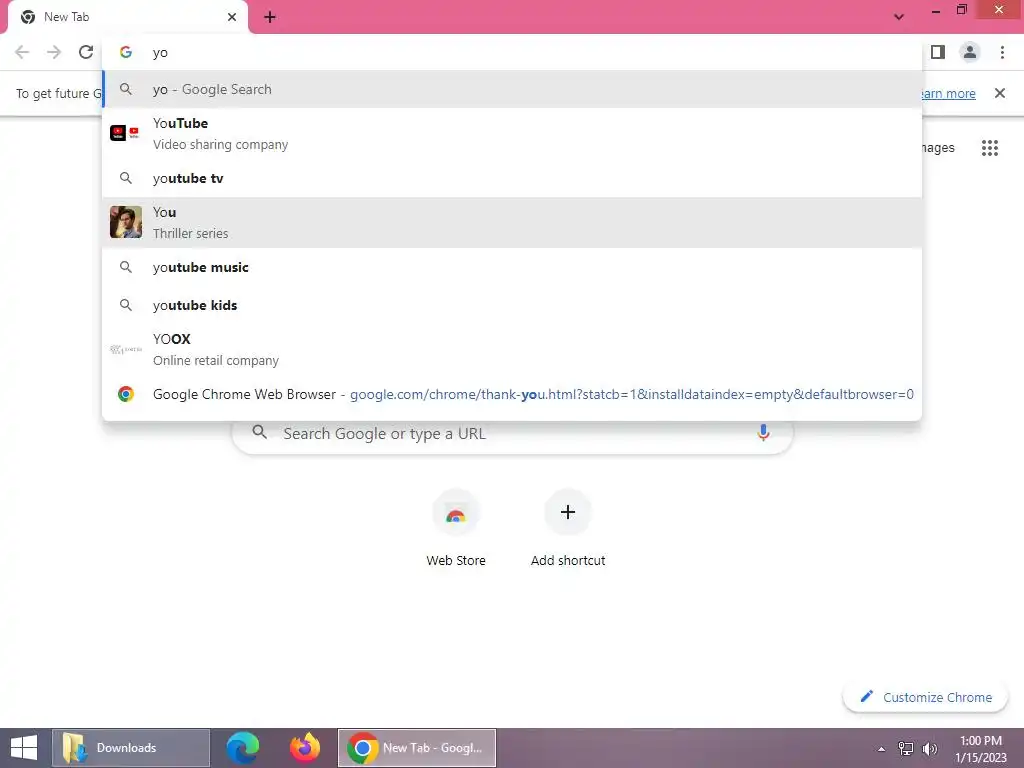This screenshot has height=768, width=1024.
Task: Select the YouTube video sharing company suggestion
Action: pyautogui.click(x=512, y=133)
